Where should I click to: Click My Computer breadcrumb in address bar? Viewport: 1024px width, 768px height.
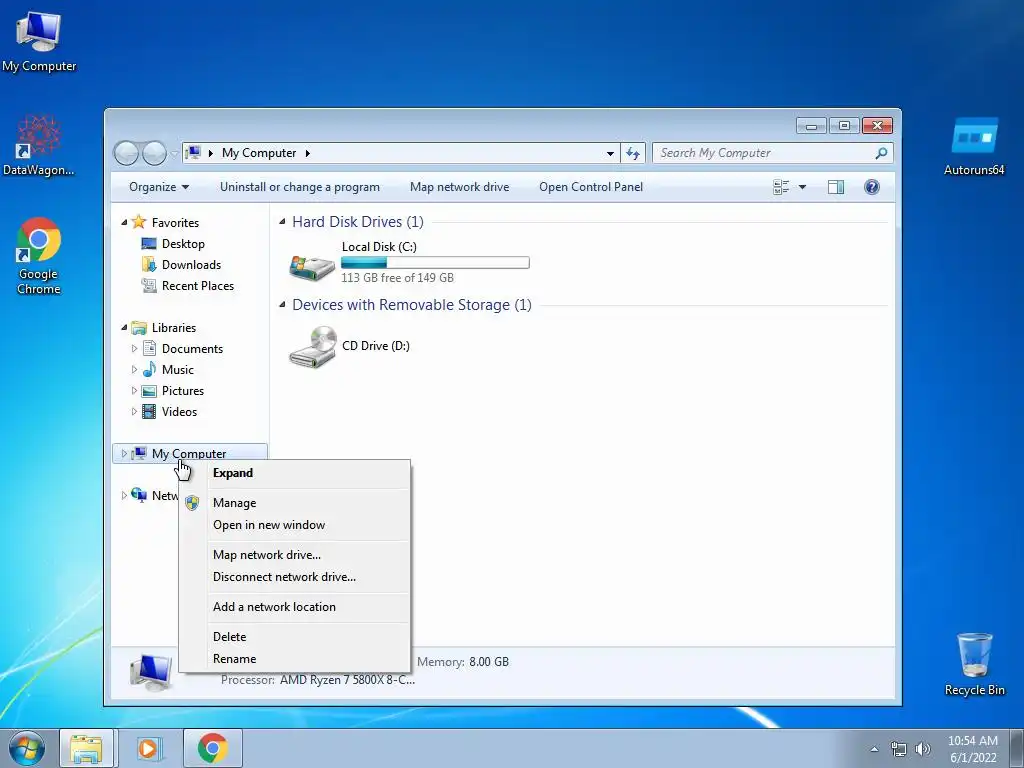(x=259, y=153)
